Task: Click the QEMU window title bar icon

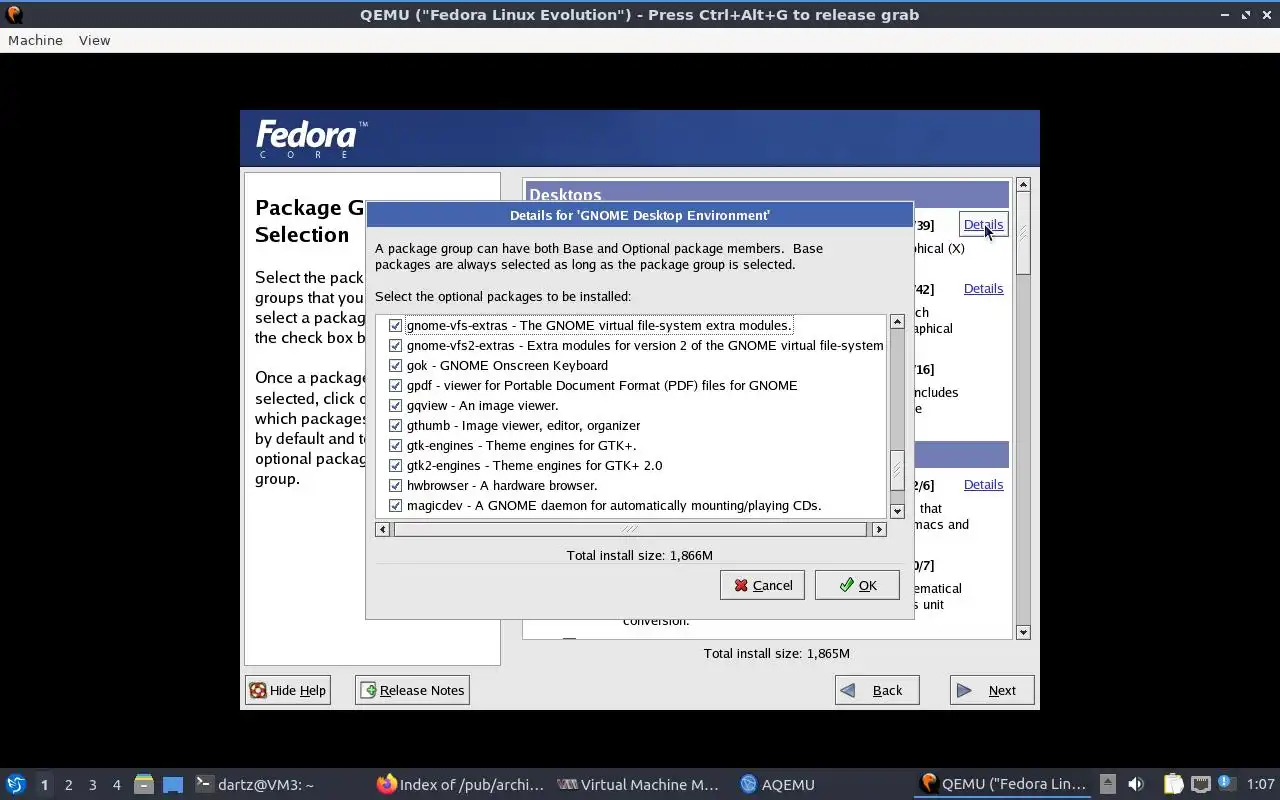Action: click(13, 14)
